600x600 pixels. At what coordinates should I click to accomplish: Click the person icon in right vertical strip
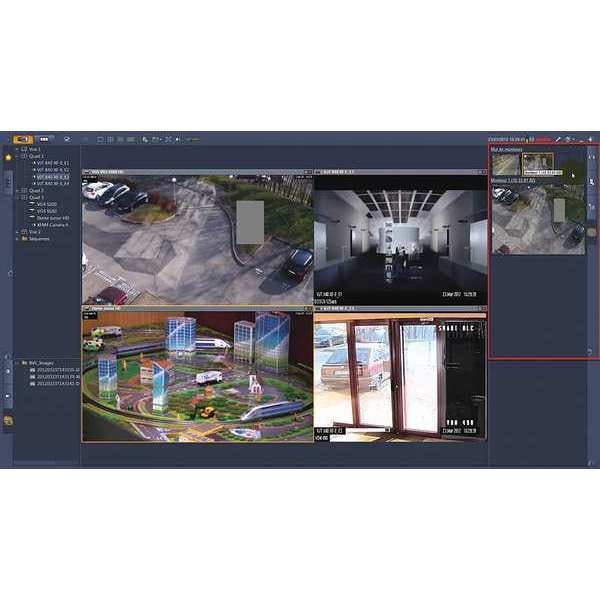pos(591,182)
